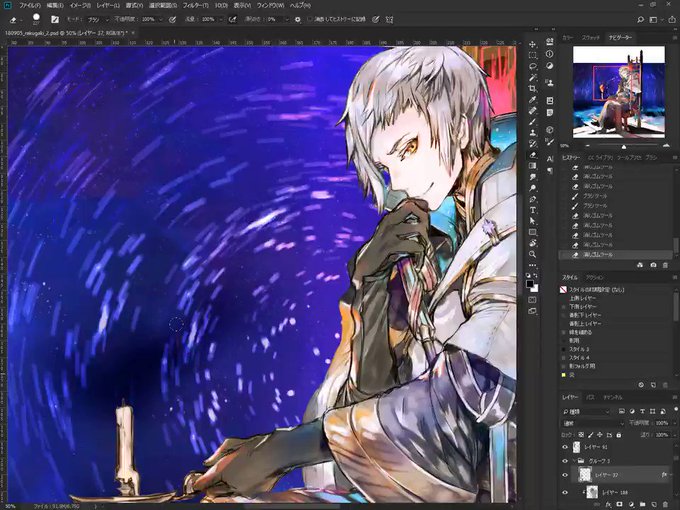This screenshot has height=510, width=680.
Task: Open Layers panel opacity dropdown
Action: tap(674, 423)
